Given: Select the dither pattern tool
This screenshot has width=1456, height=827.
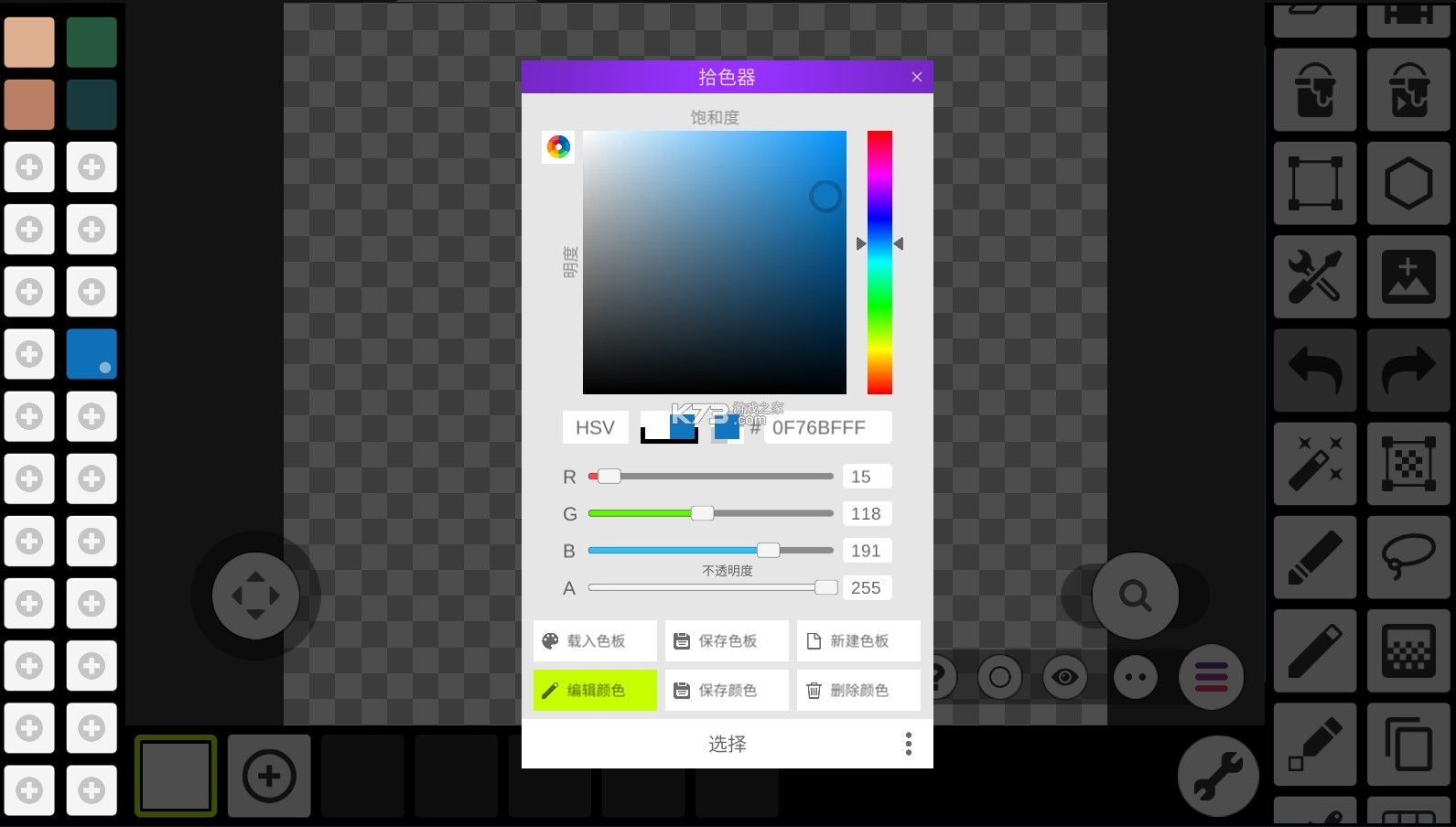Looking at the screenshot, I should (1408, 650).
